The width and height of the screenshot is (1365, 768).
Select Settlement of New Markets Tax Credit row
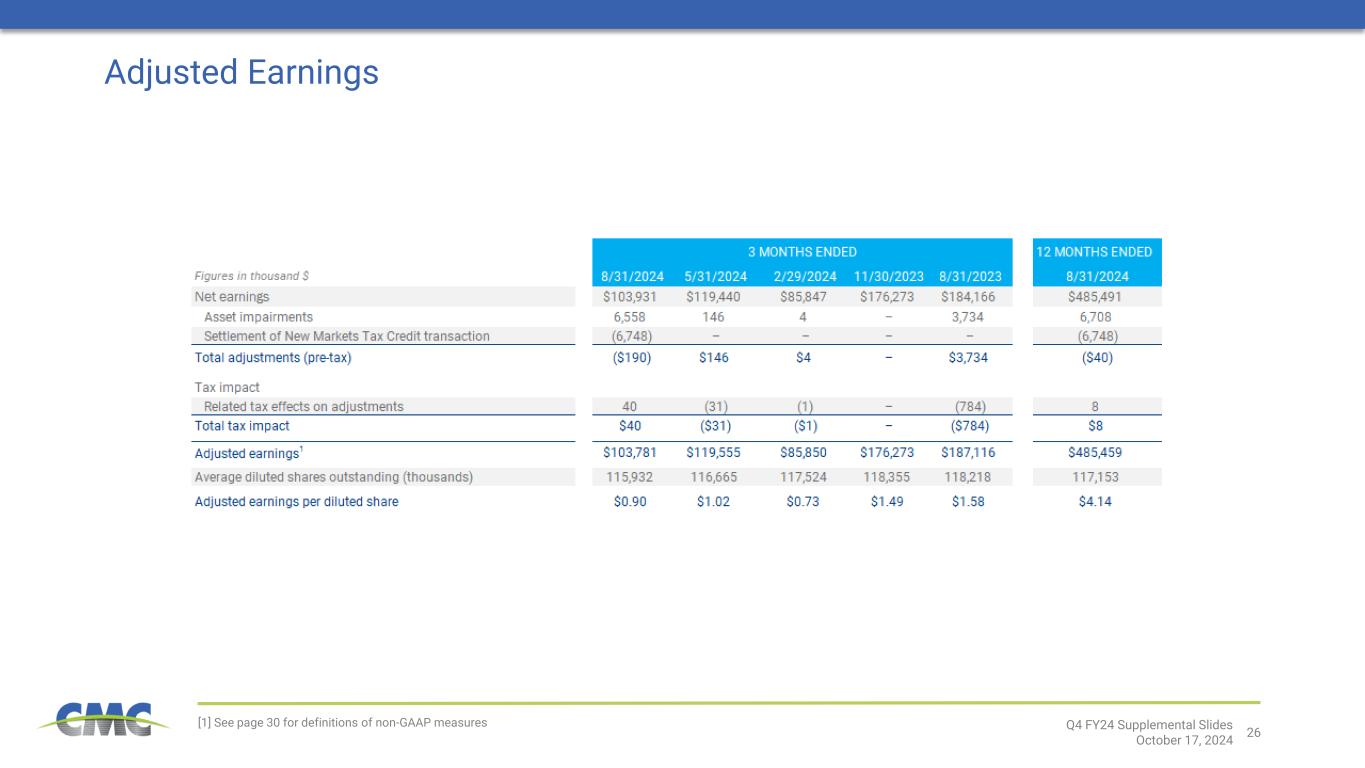click(x=346, y=336)
